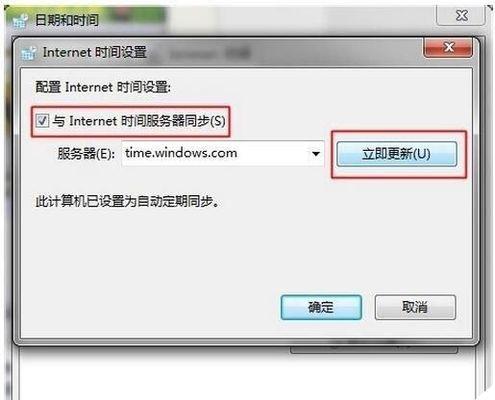Click the 服务器(E): label
This screenshot has width=495, height=400.
point(86,154)
